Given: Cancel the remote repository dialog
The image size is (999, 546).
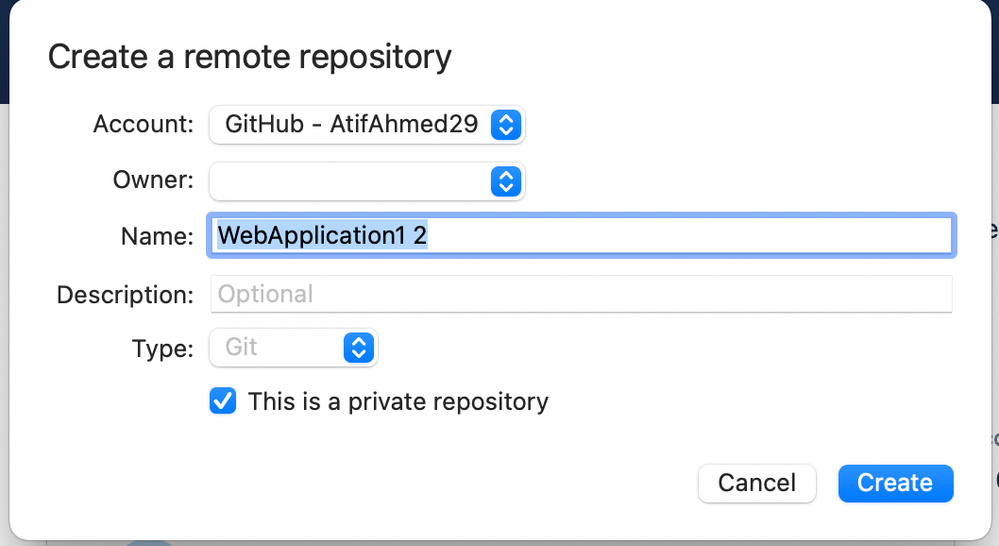Looking at the screenshot, I should 757,484.
